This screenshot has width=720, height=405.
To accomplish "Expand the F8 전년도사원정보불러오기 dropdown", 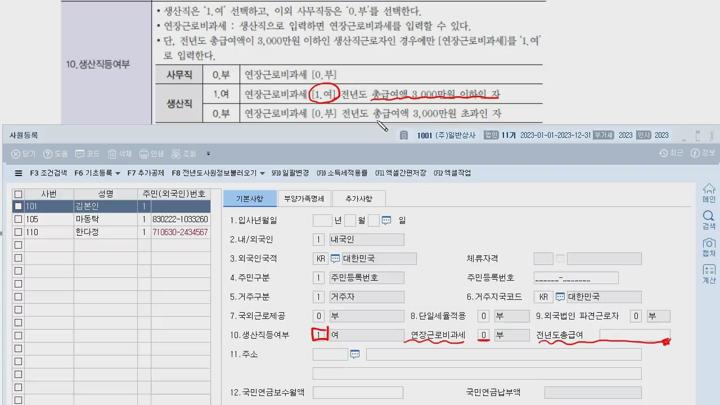I will 262,173.
